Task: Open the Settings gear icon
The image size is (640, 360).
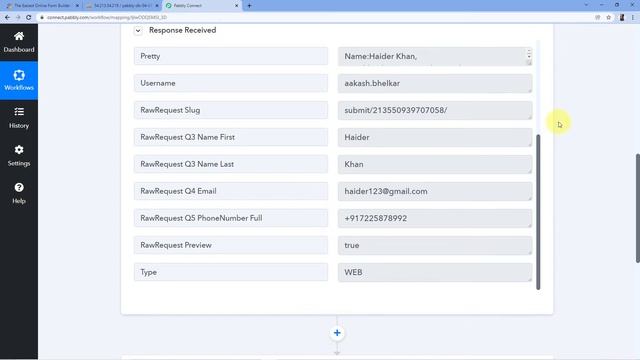Action: tap(19, 150)
